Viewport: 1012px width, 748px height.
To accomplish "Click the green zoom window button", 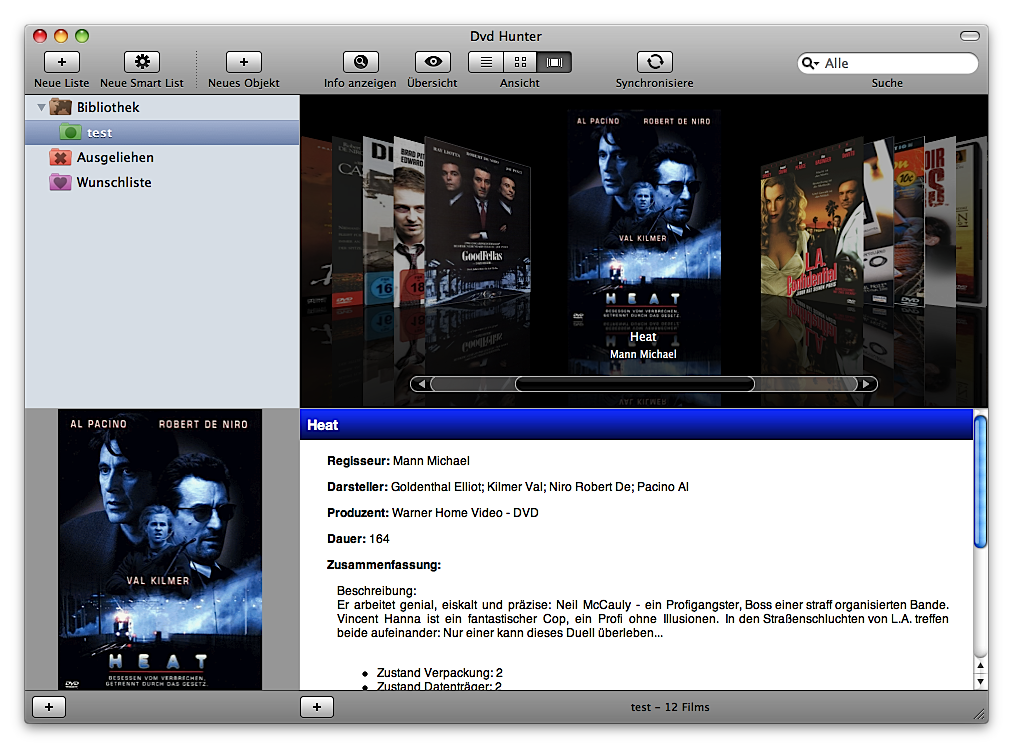I will [x=81, y=35].
